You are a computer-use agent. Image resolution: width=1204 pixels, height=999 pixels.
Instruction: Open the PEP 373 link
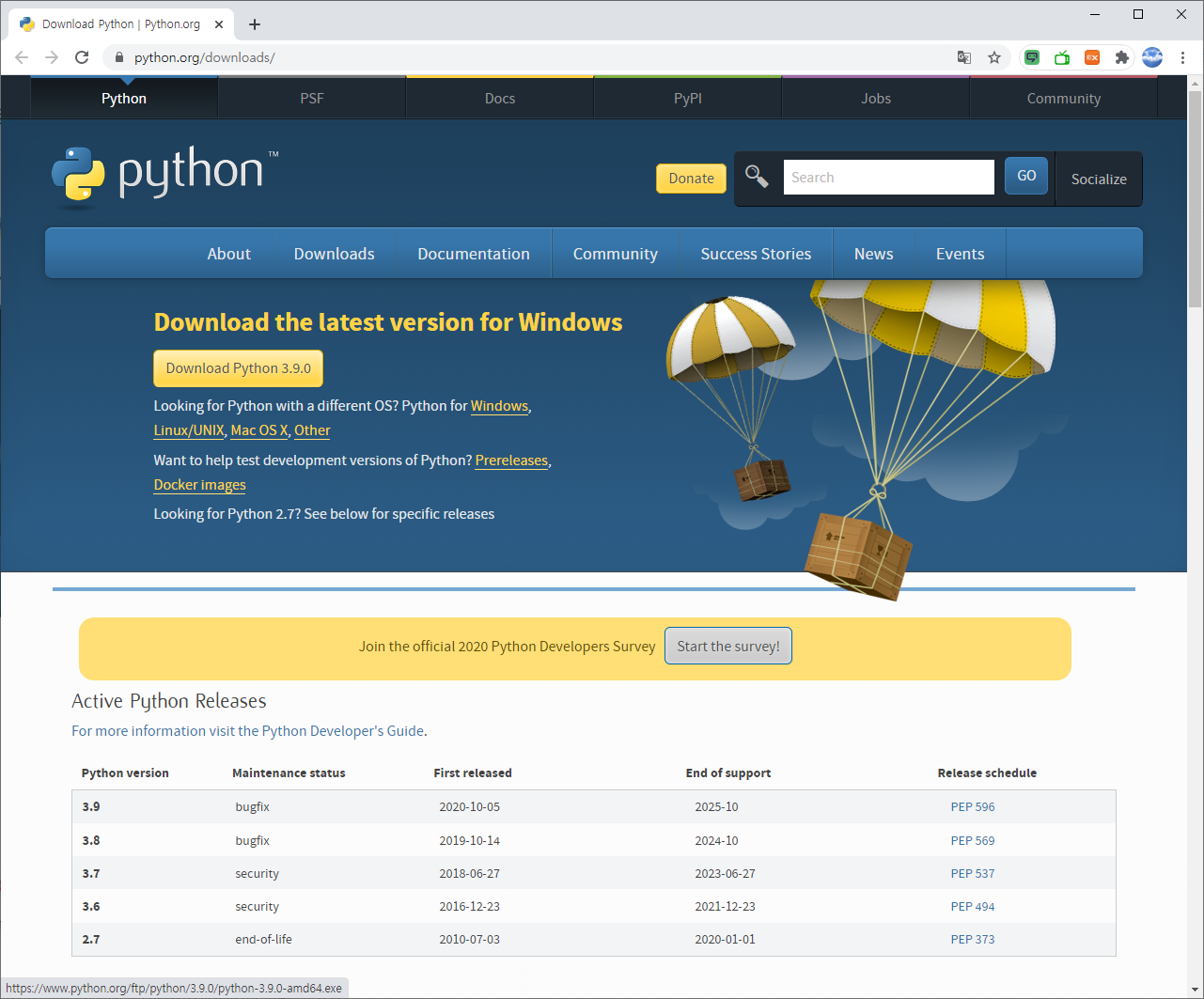click(973, 940)
